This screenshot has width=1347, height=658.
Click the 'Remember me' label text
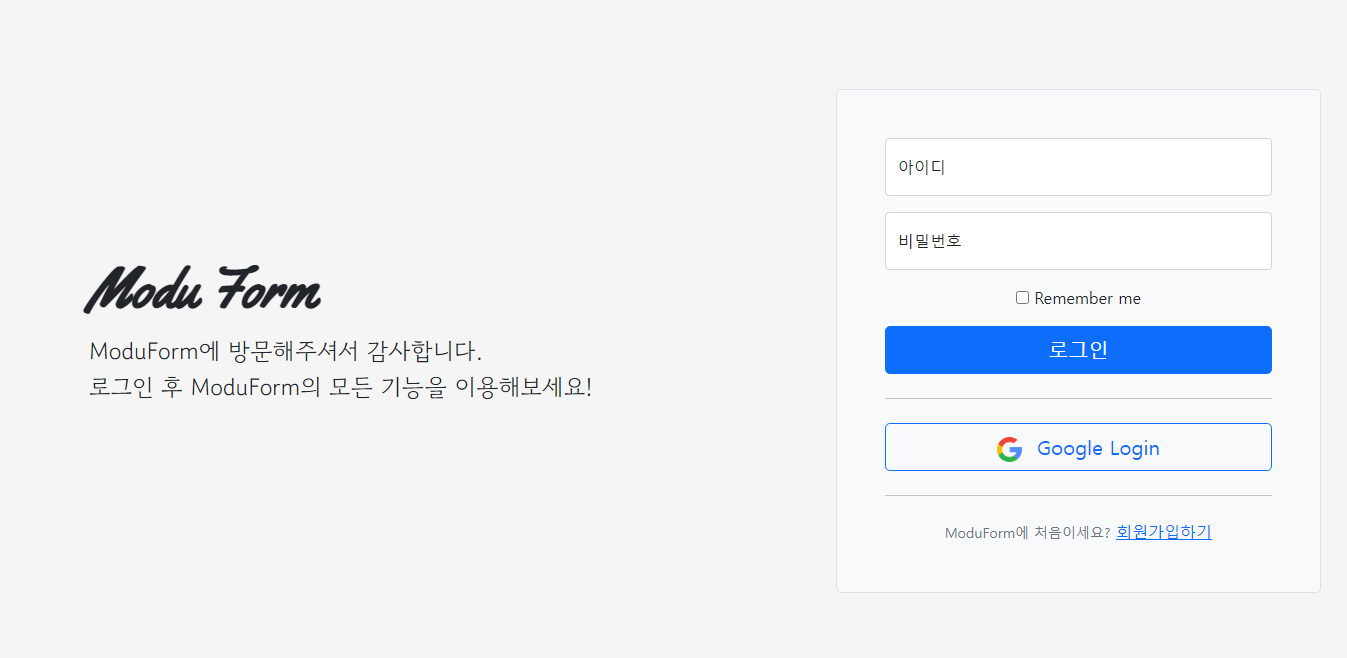1087,298
